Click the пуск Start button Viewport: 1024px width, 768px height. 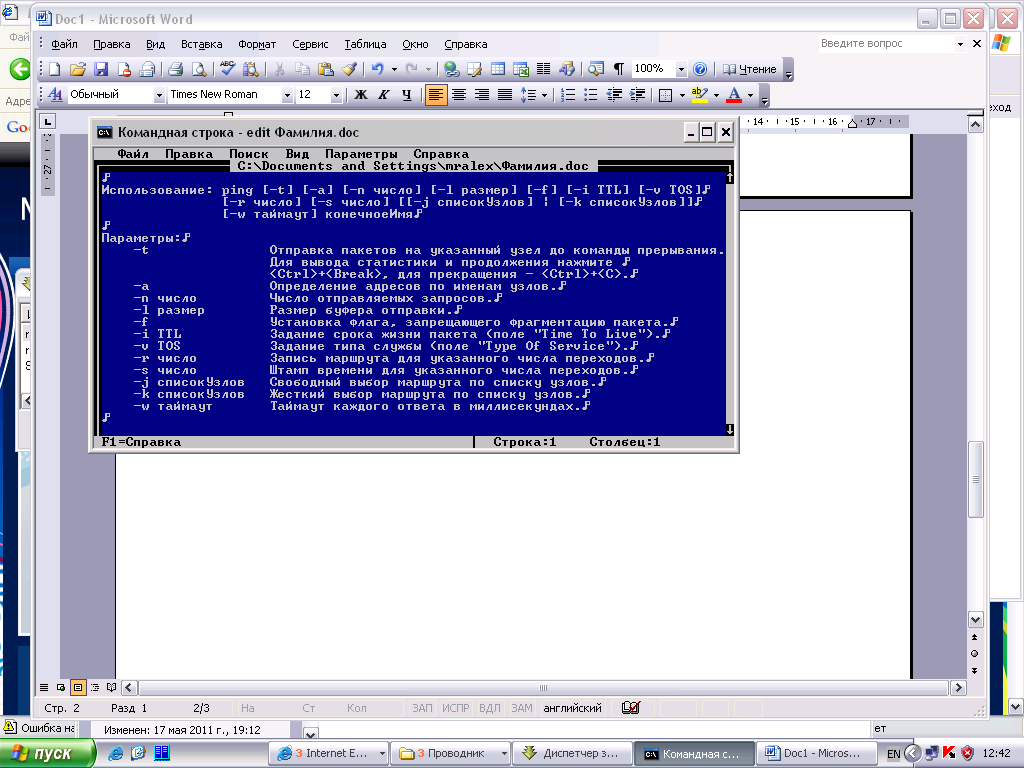tap(46, 754)
